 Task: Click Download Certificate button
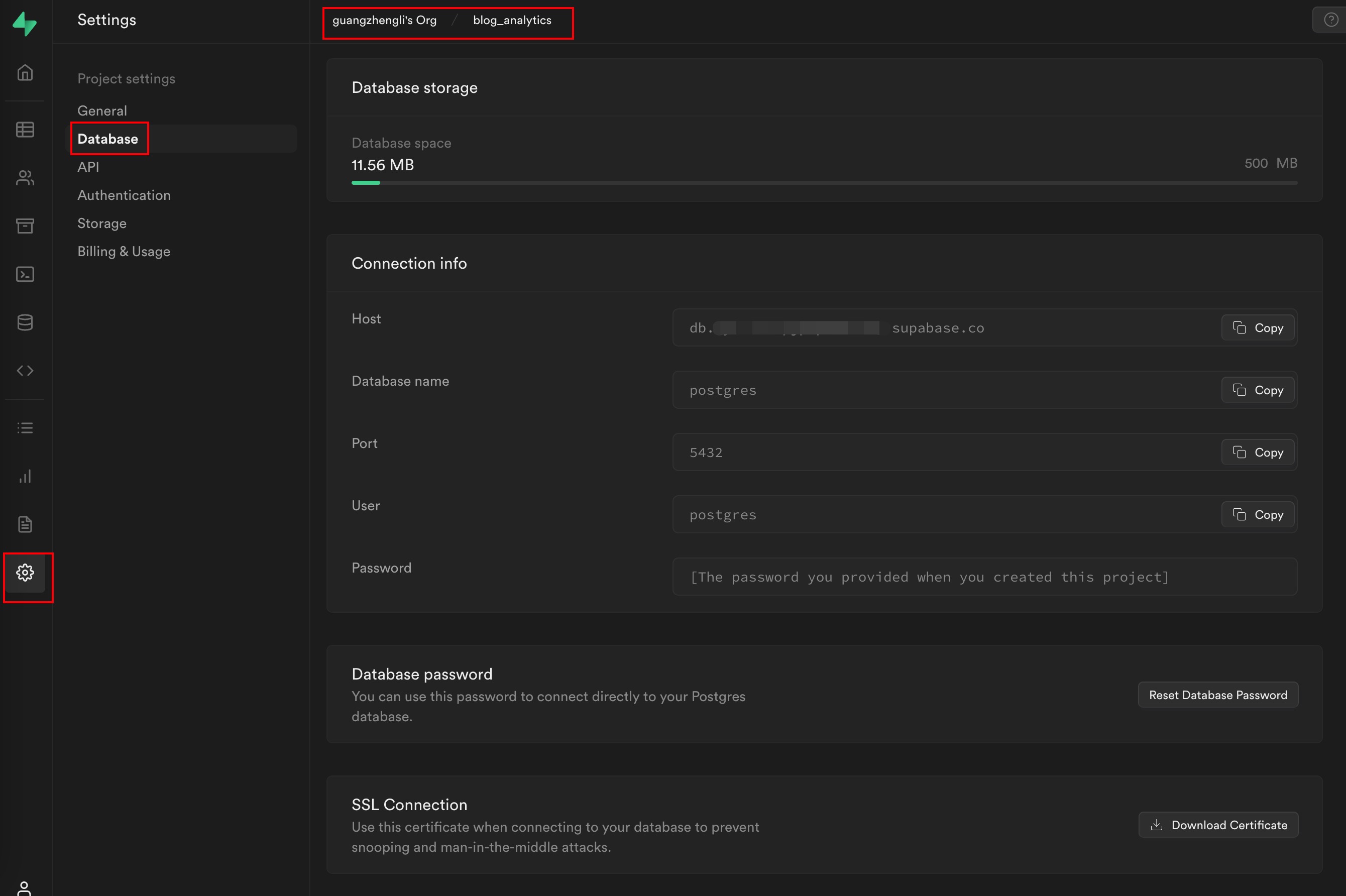pos(1217,825)
